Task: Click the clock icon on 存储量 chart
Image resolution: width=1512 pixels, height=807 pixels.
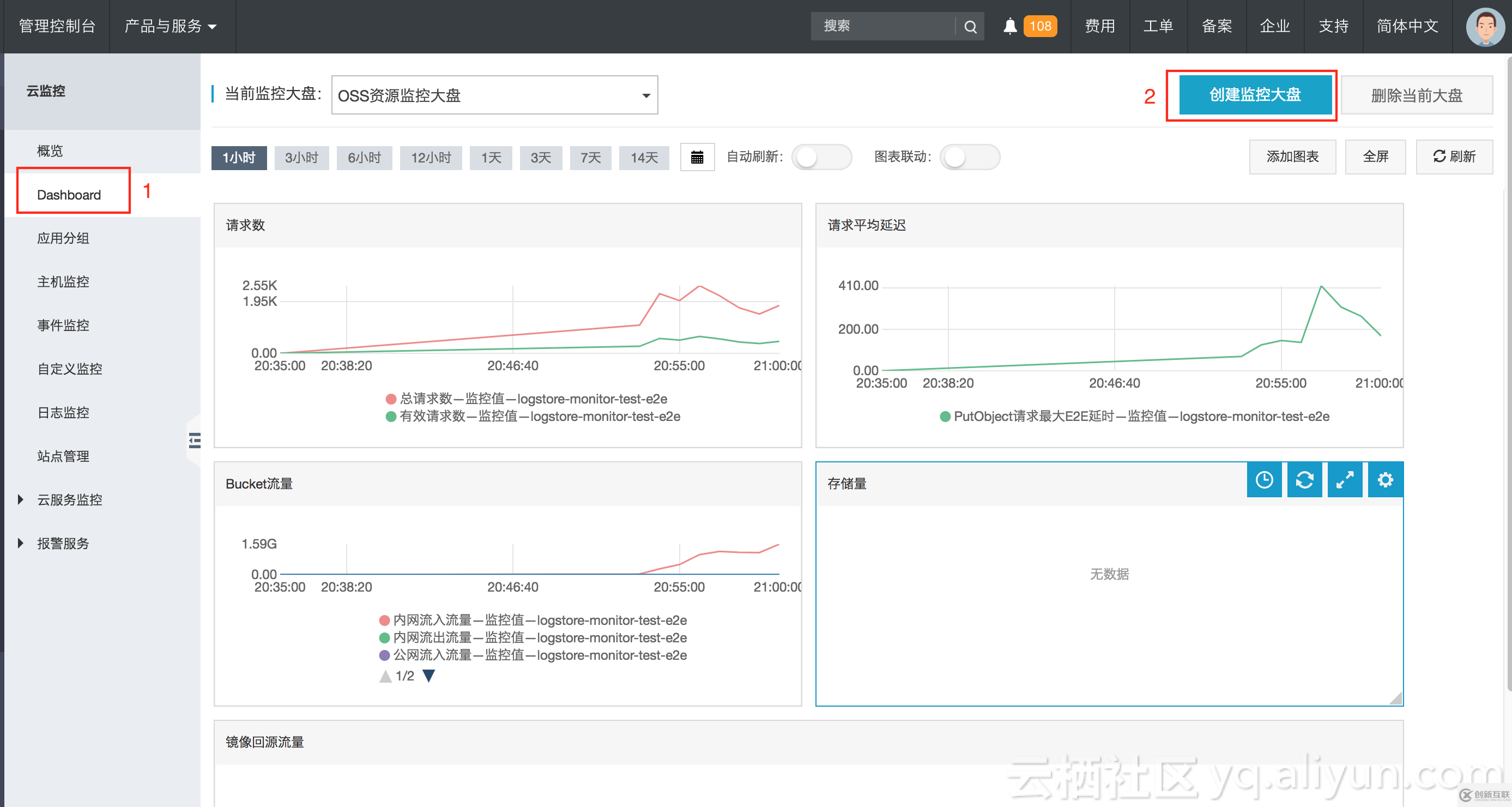Action: (1265, 480)
